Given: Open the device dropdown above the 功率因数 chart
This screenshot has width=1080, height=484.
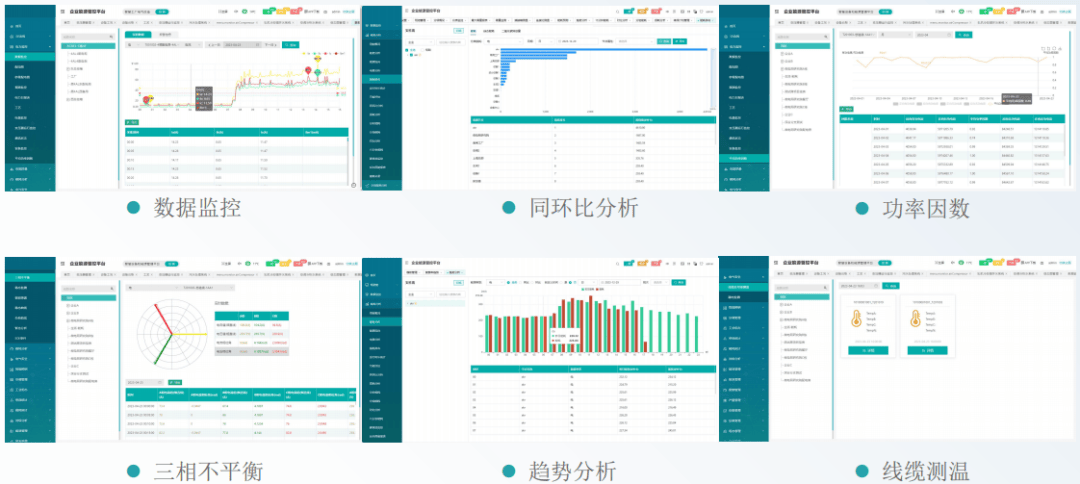Looking at the screenshot, I should pos(860,35).
